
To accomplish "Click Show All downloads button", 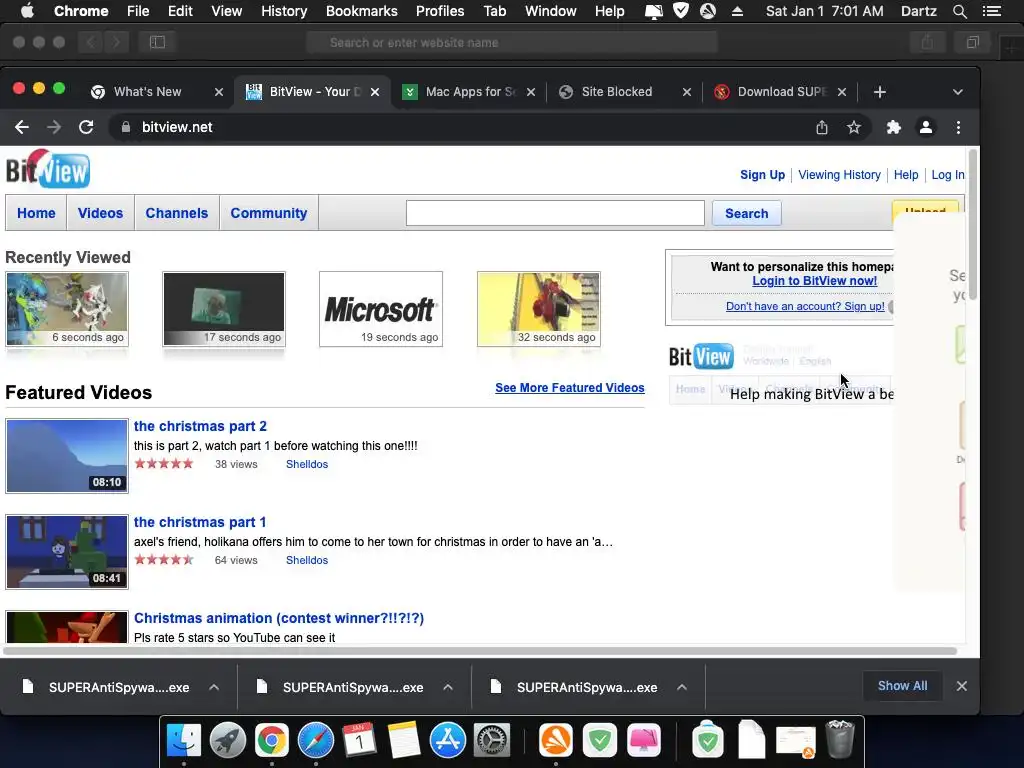I will (903, 686).
